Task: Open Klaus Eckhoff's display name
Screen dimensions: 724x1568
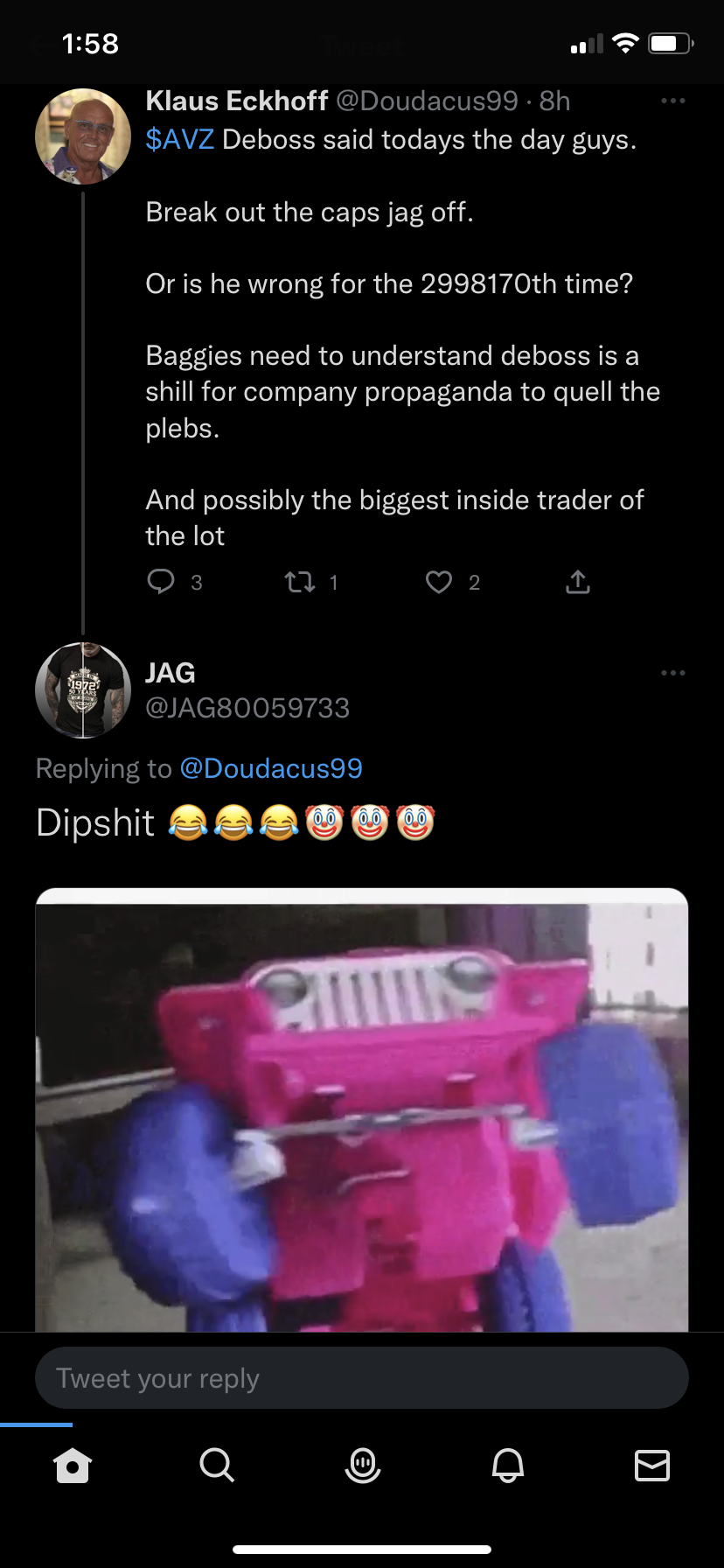Action: point(237,101)
